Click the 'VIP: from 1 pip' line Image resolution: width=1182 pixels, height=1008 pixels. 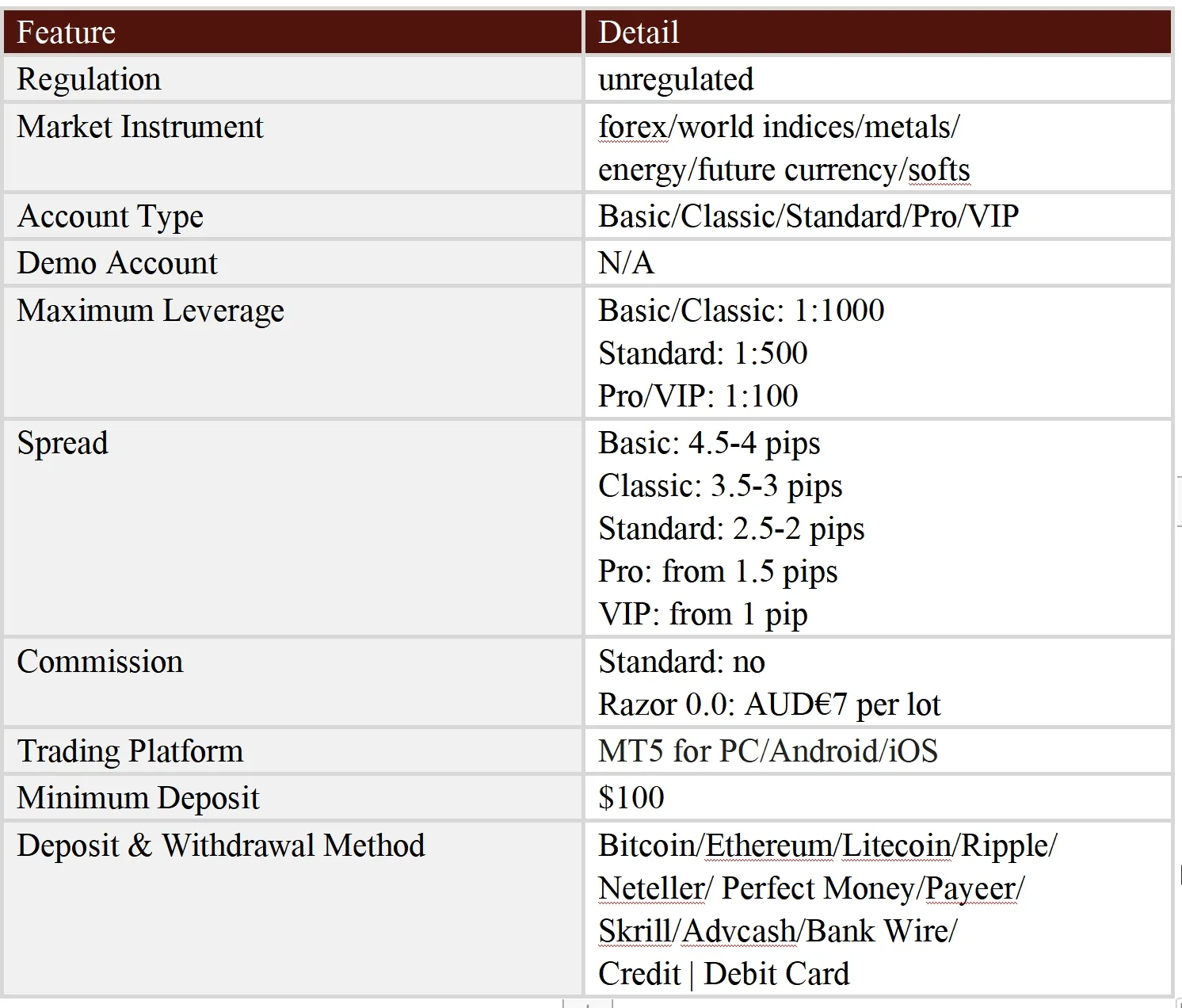[703, 614]
